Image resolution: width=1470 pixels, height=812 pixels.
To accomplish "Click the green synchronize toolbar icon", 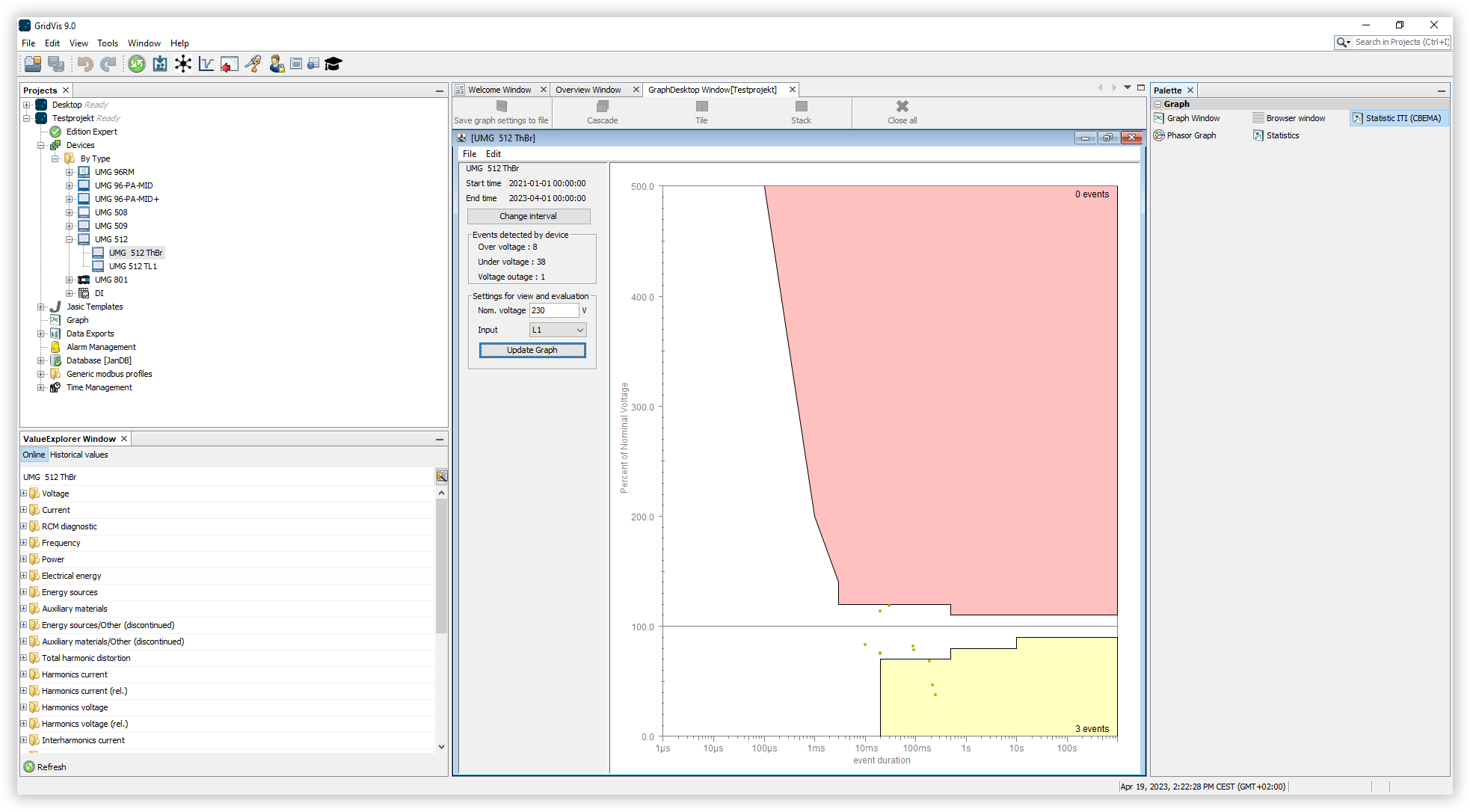I will (136, 64).
